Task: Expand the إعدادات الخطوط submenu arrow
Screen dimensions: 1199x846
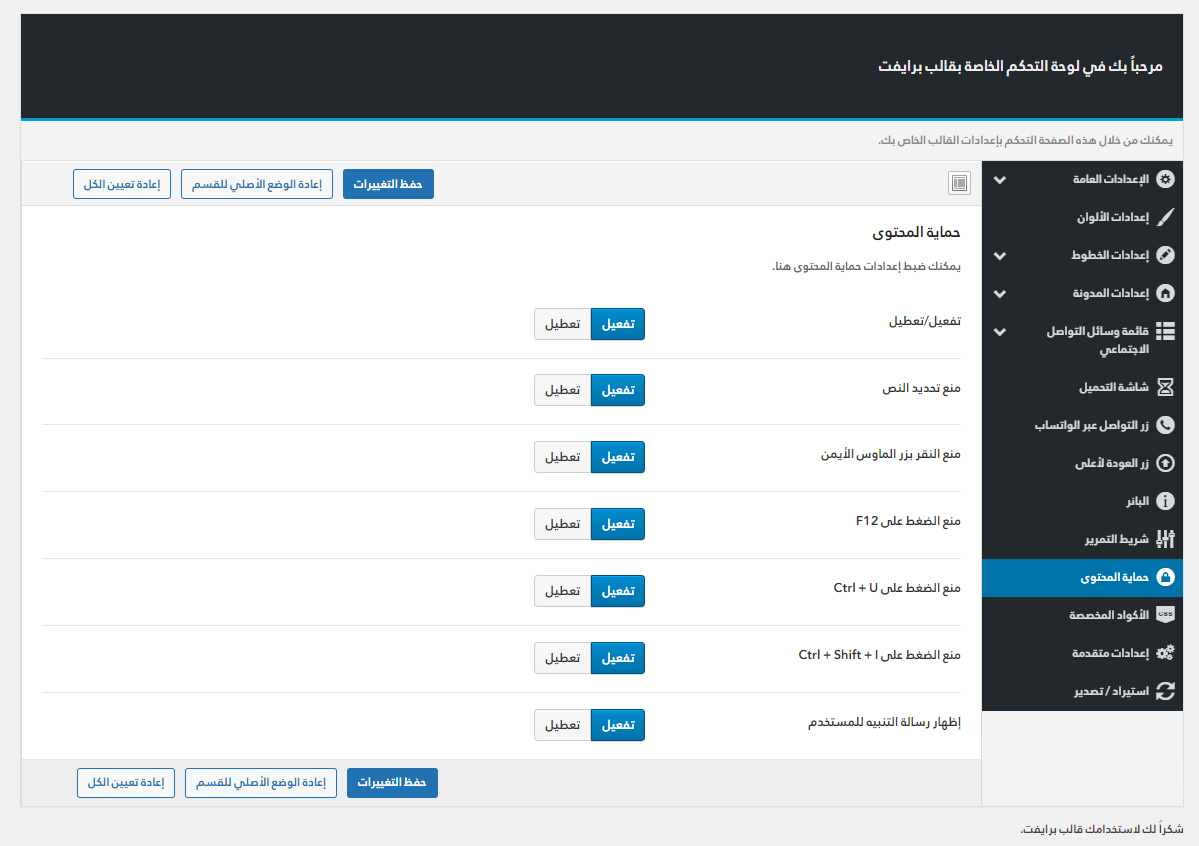Action: click(999, 256)
